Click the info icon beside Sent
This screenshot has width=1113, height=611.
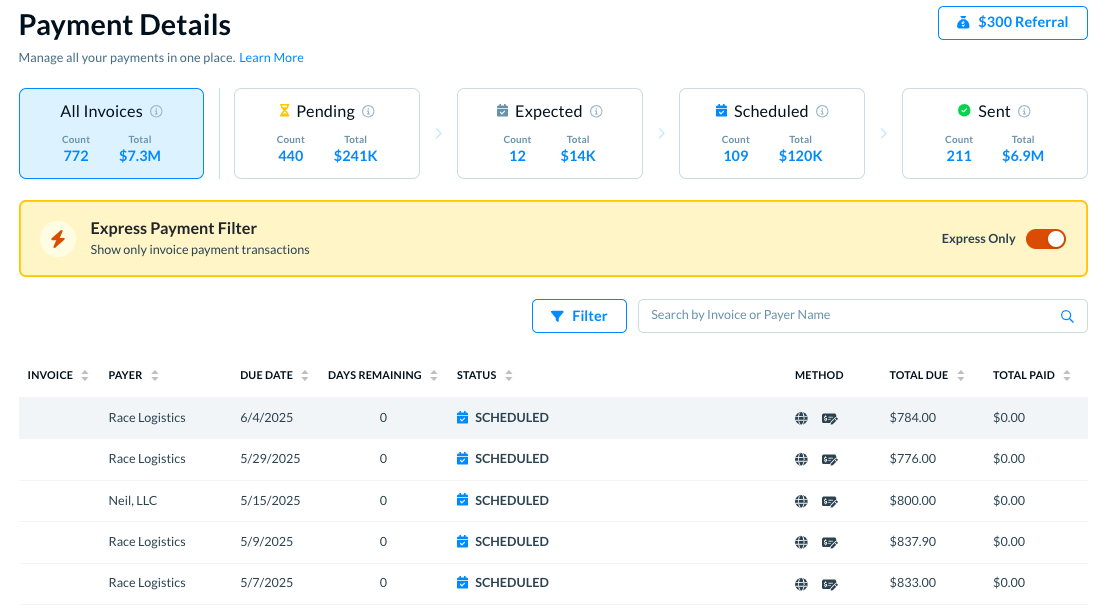coord(1025,112)
